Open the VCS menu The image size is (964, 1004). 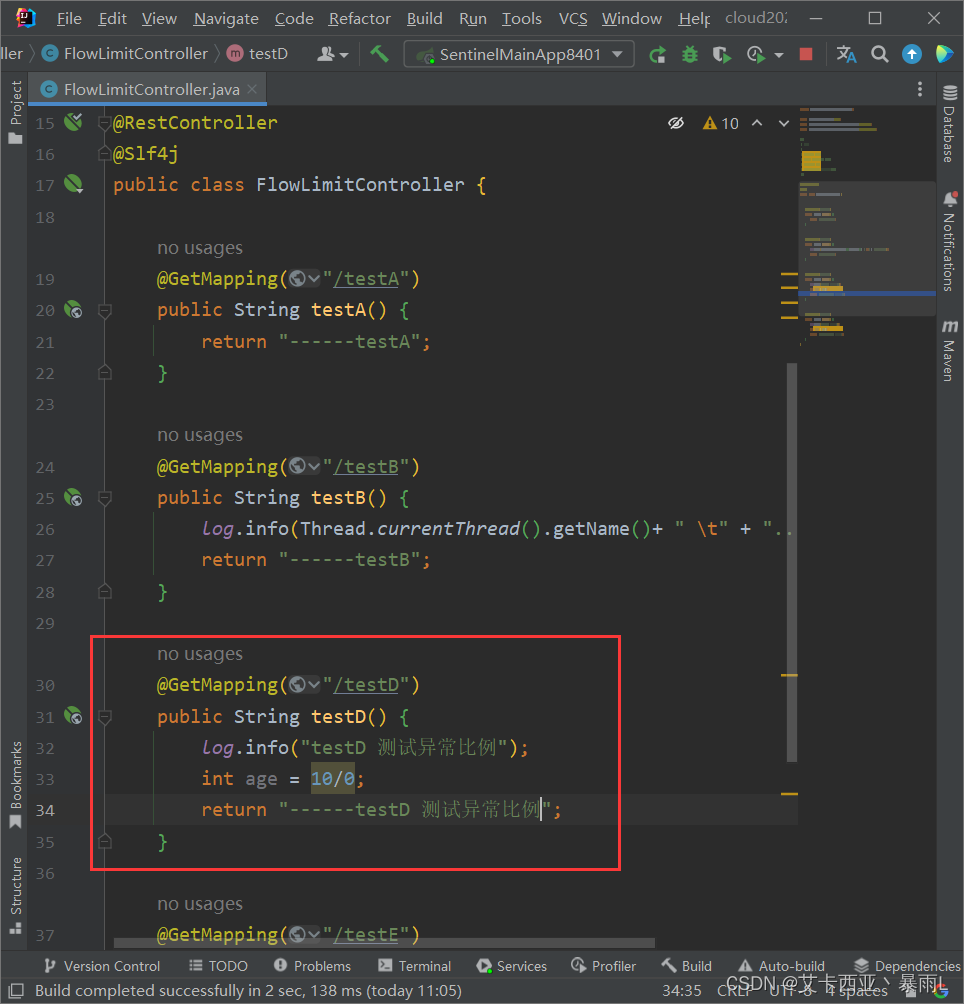(573, 19)
